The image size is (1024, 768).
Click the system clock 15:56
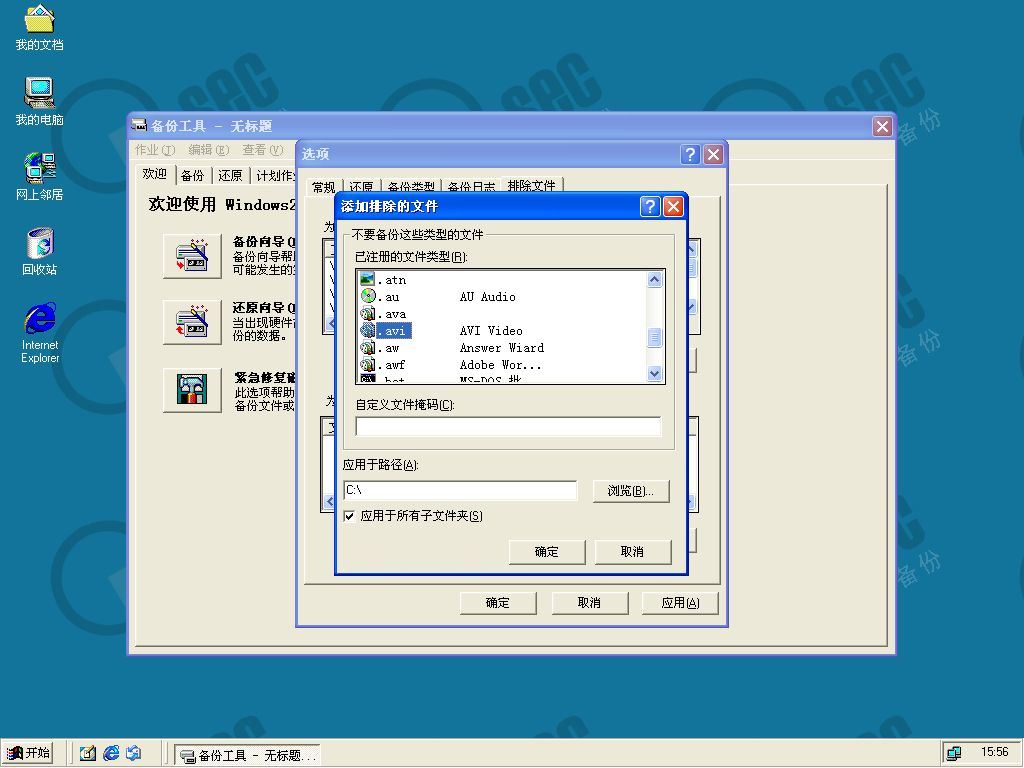coord(995,752)
